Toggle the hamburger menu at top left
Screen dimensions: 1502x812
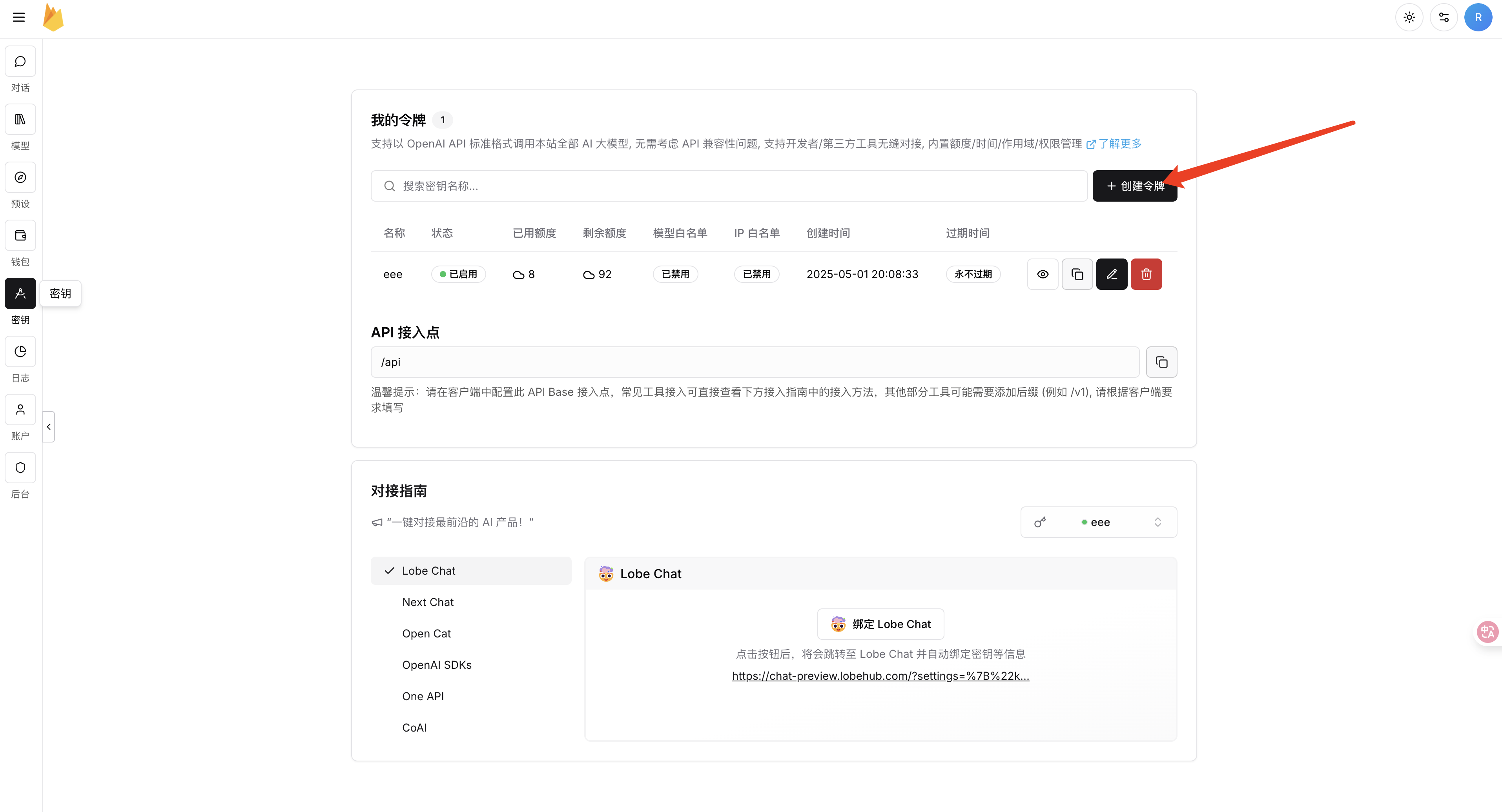pyautogui.click(x=19, y=18)
